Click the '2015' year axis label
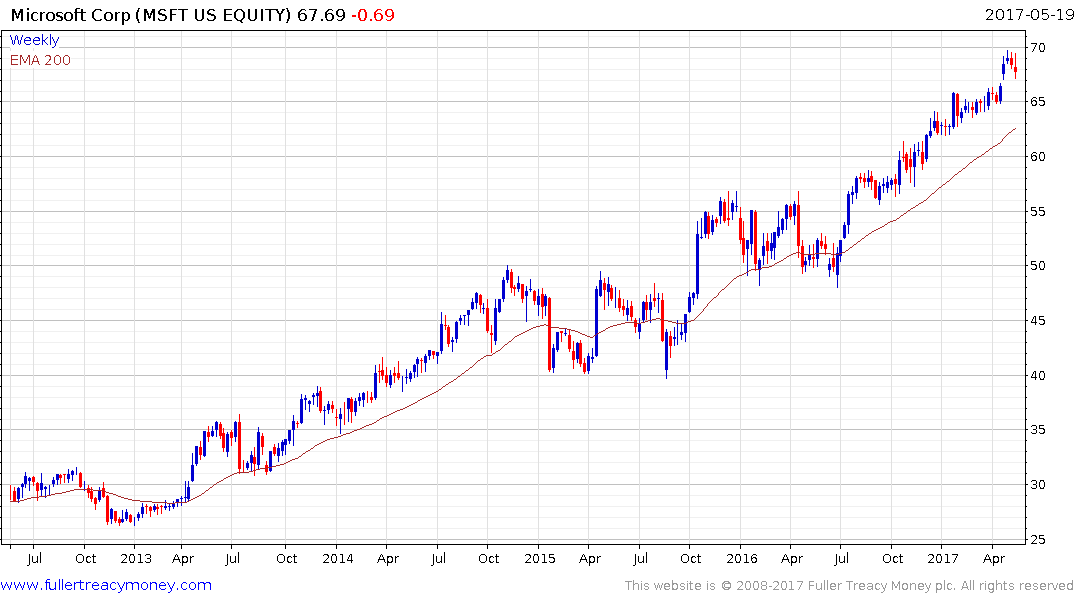The height and width of the screenshot is (600, 1075). click(540, 558)
